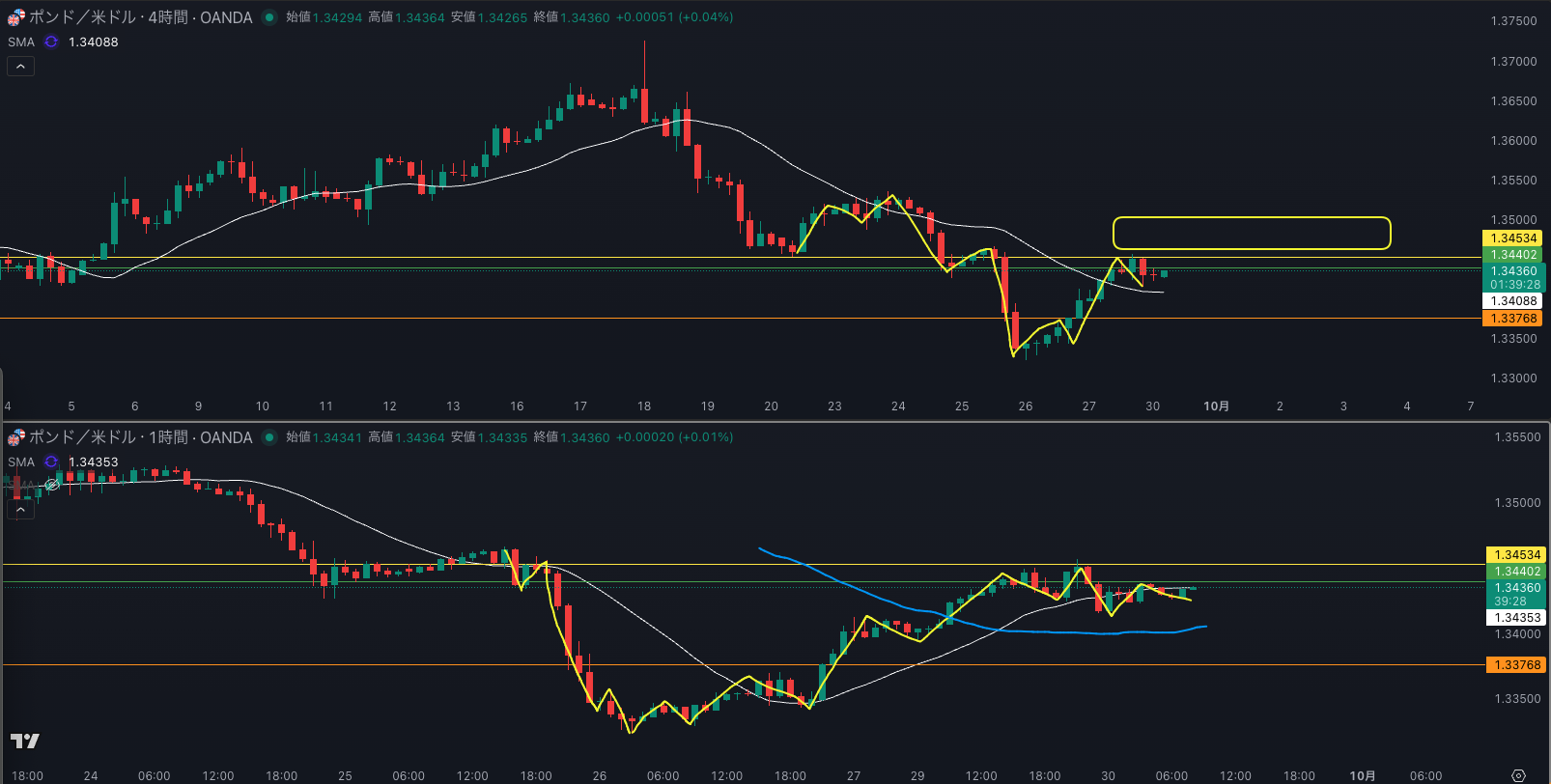Click the GBP/USD flag icon on 1-hour chart
Viewport: 1551px width, 784px height.
[x=16, y=437]
